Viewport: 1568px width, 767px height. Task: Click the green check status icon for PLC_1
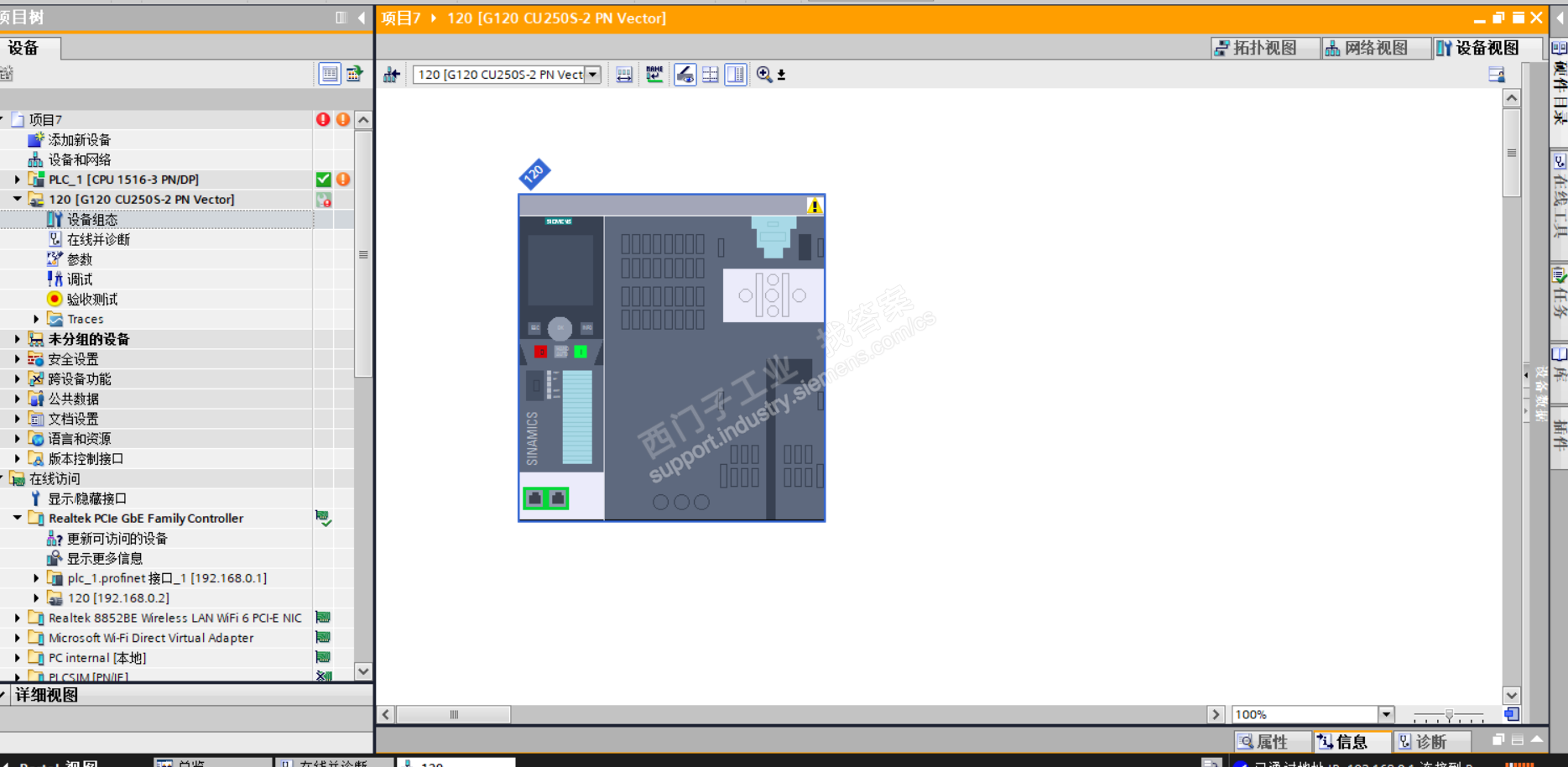coord(323,179)
